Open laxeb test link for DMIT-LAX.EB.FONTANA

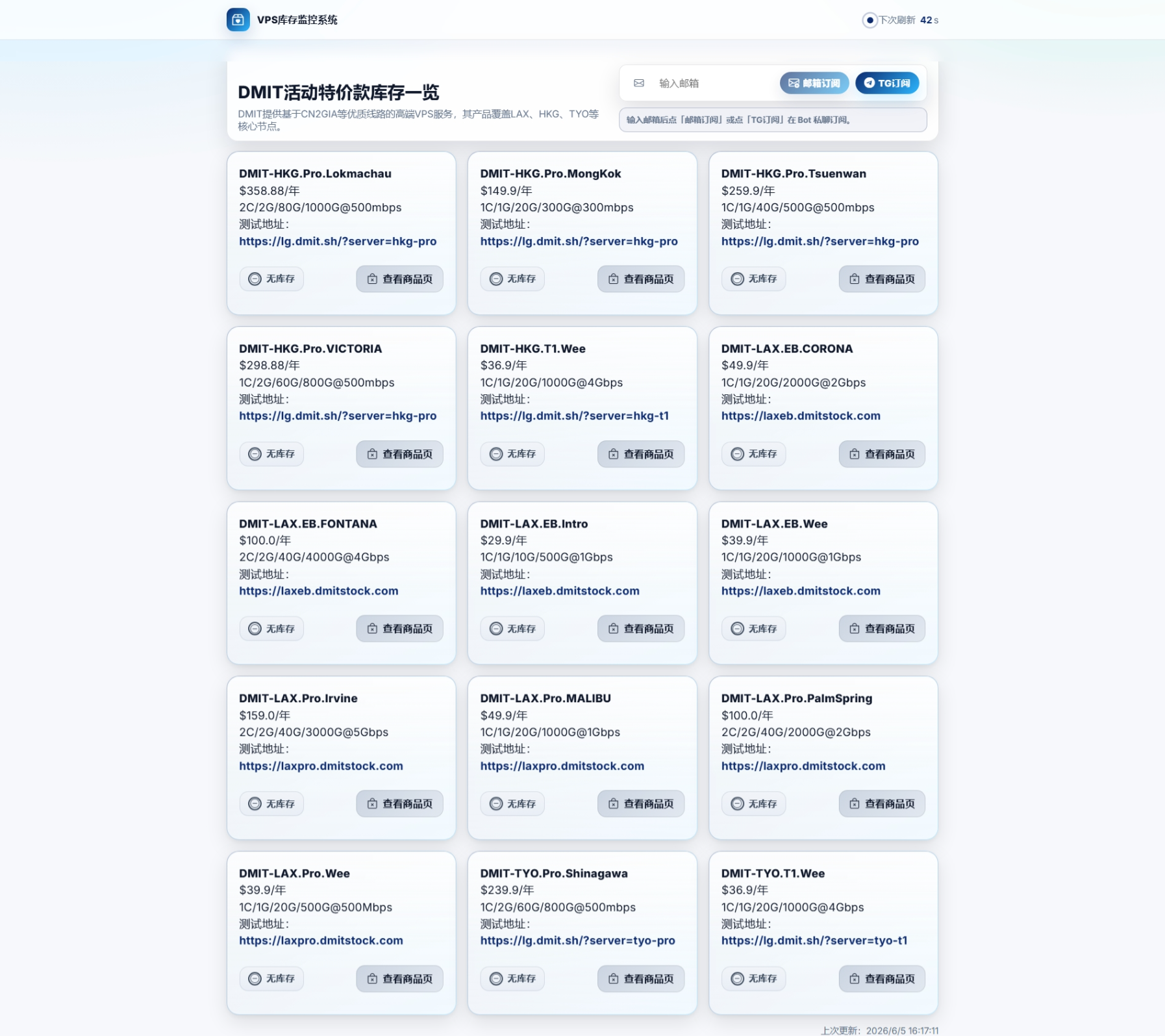(318, 591)
